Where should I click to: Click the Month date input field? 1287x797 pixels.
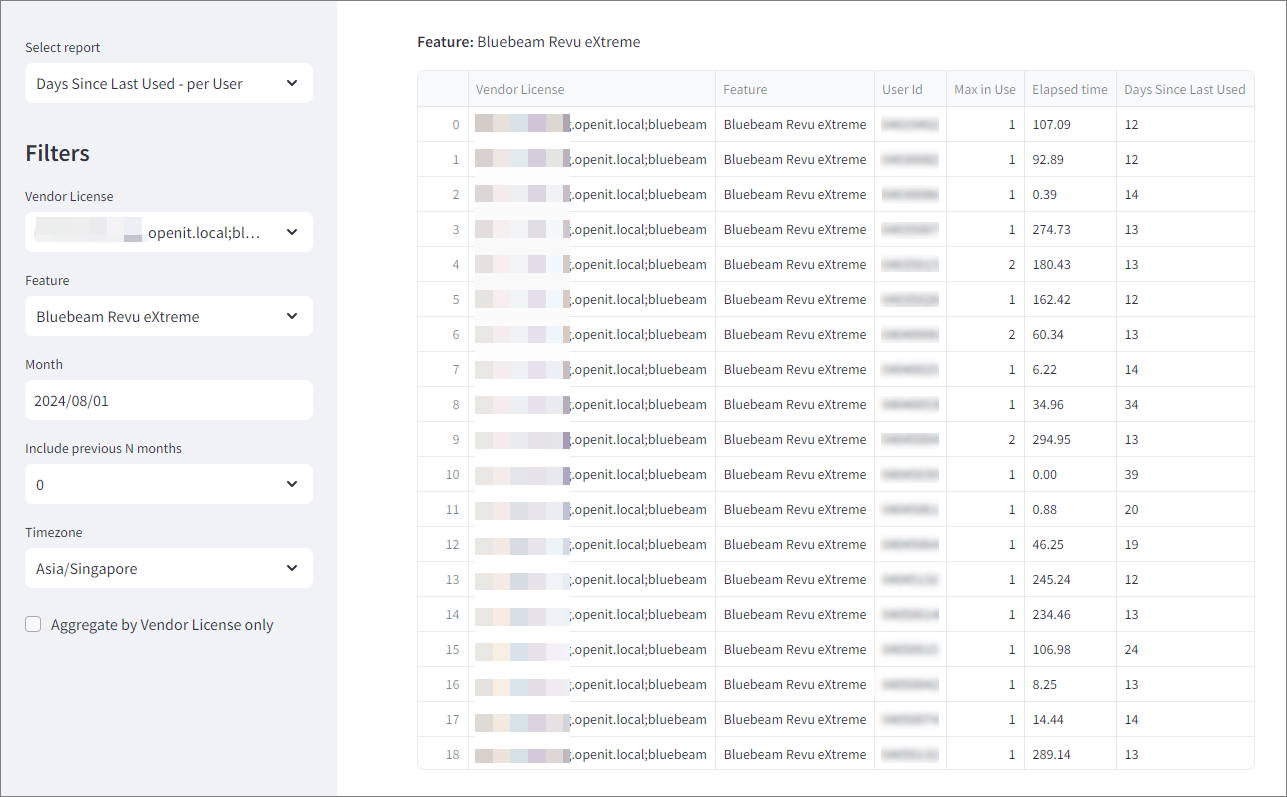coord(168,400)
